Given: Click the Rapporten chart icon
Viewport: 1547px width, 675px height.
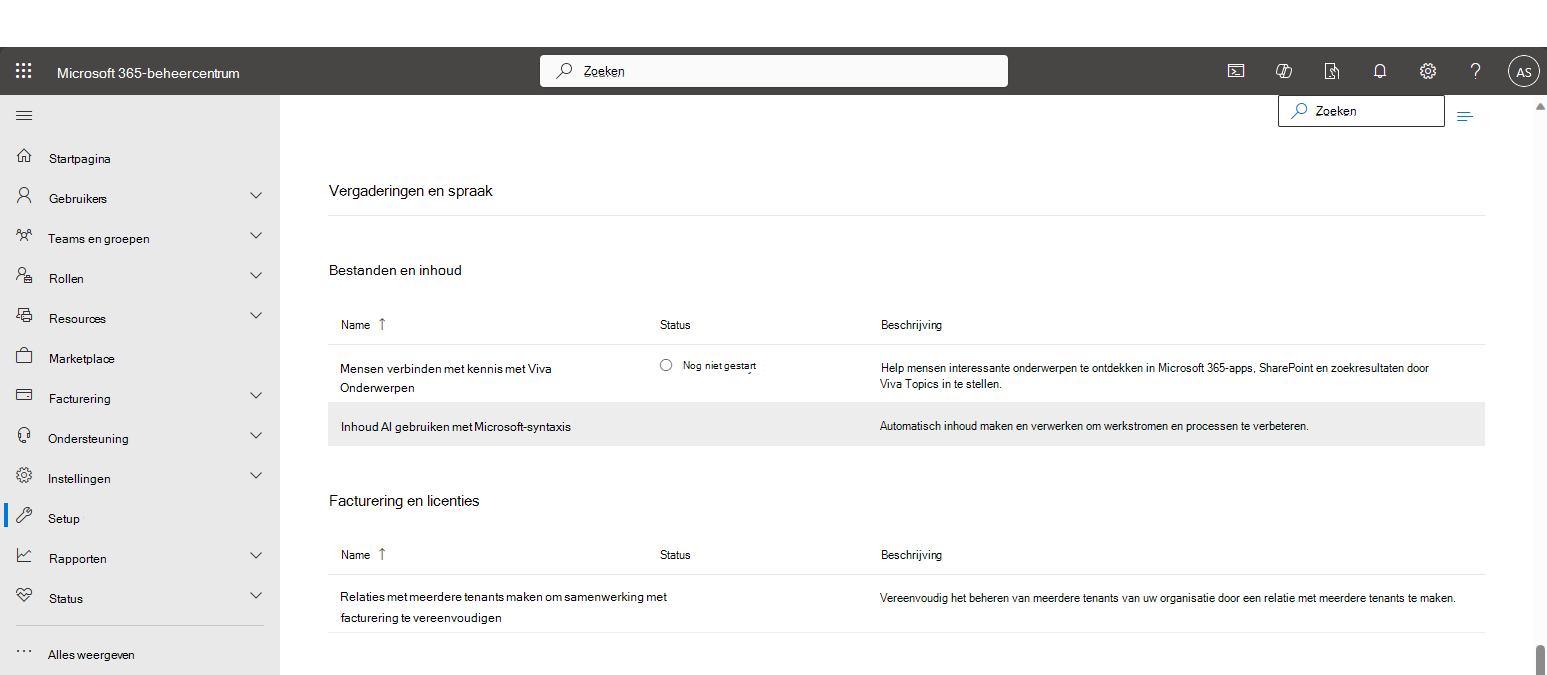Looking at the screenshot, I should [25, 557].
